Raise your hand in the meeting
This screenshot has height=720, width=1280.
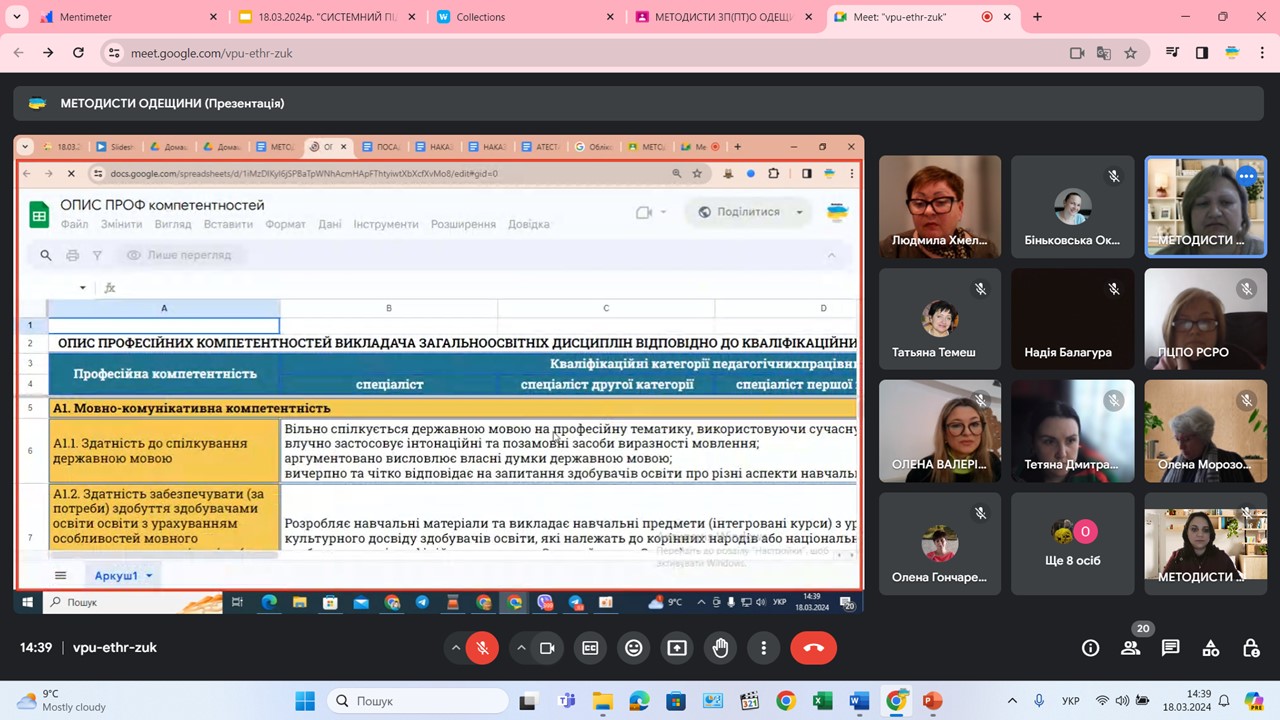click(720, 648)
